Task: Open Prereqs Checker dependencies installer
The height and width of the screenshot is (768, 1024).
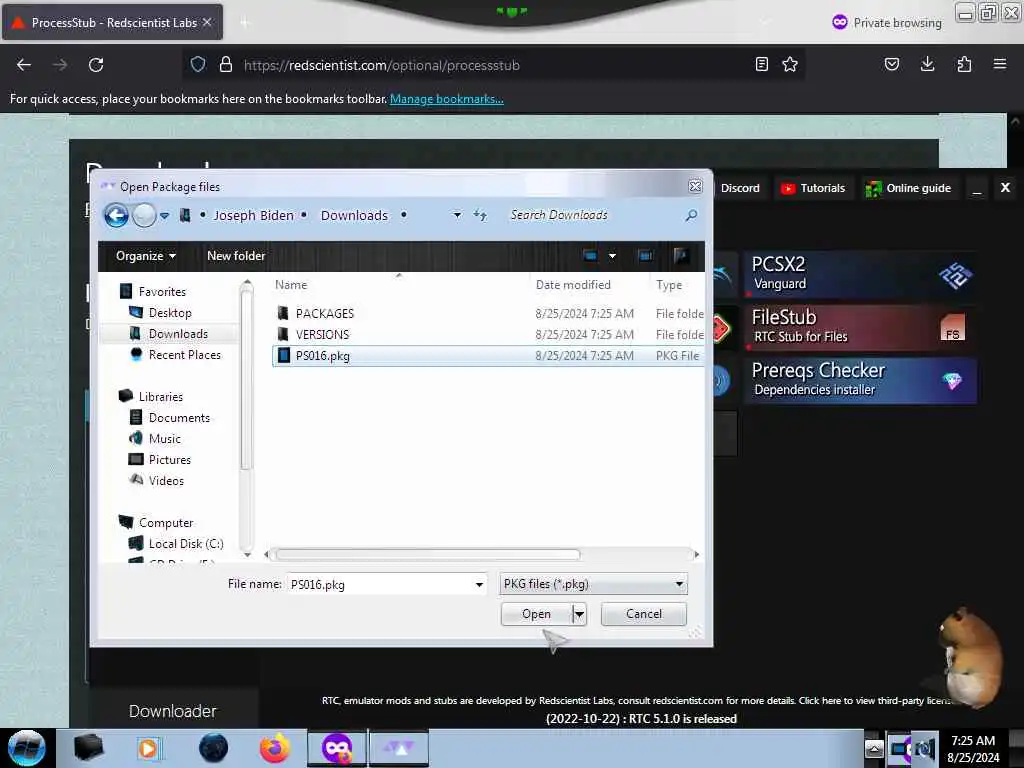Action: pyautogui.click(x=860, y=380)
